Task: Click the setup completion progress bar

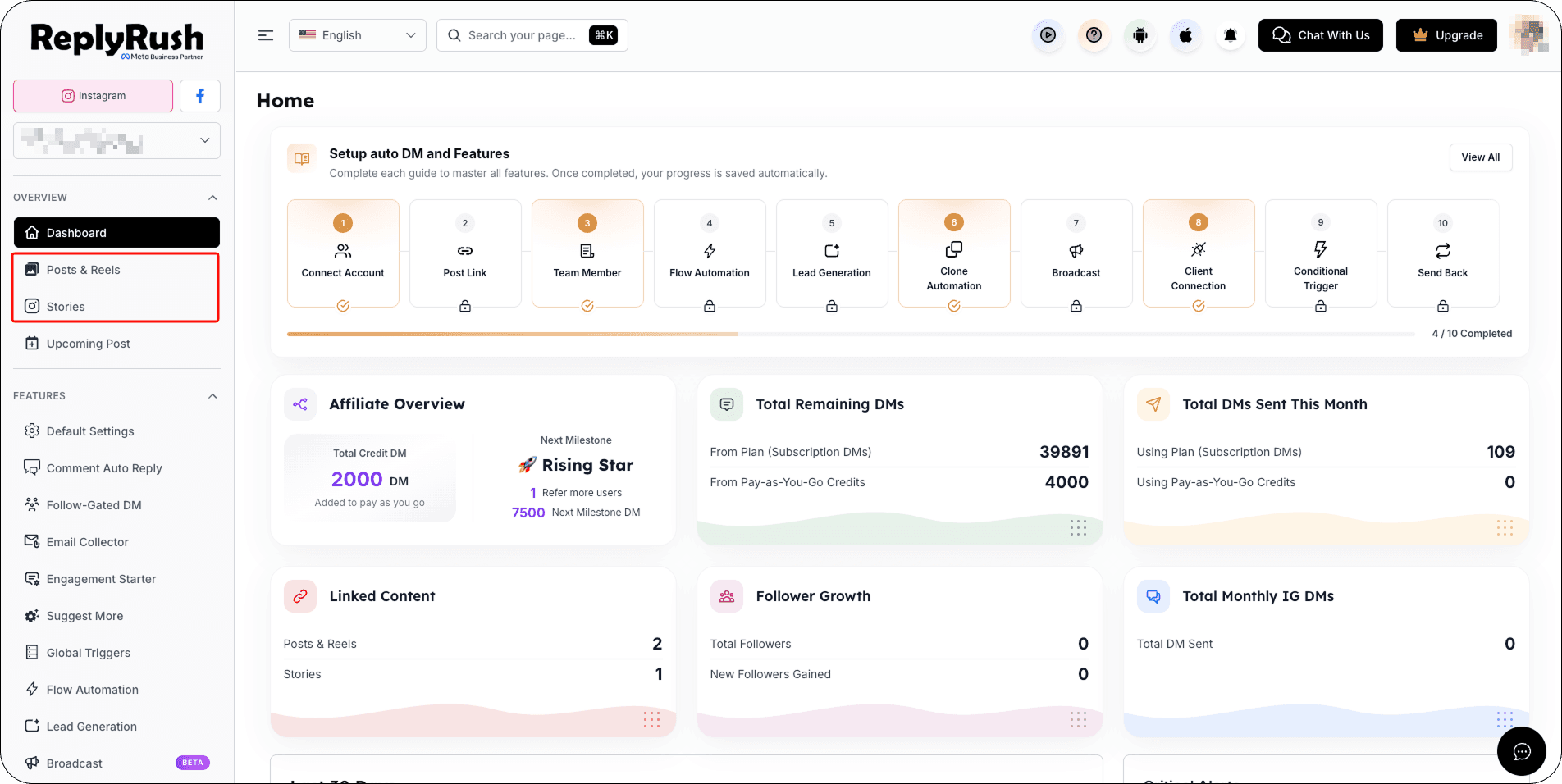Action: (x=851, y=334)
